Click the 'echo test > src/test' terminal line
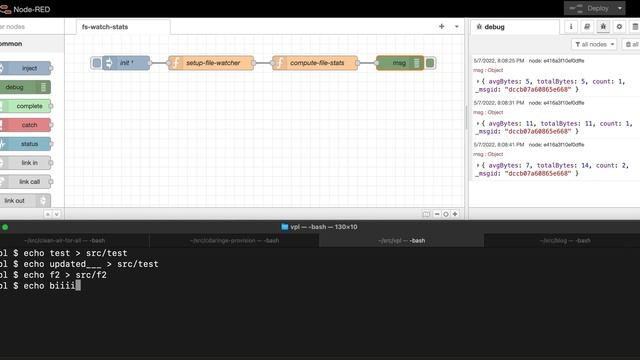The width and height of the screenshot is (640, 360). pyautogui.click(x=63, y=253)
